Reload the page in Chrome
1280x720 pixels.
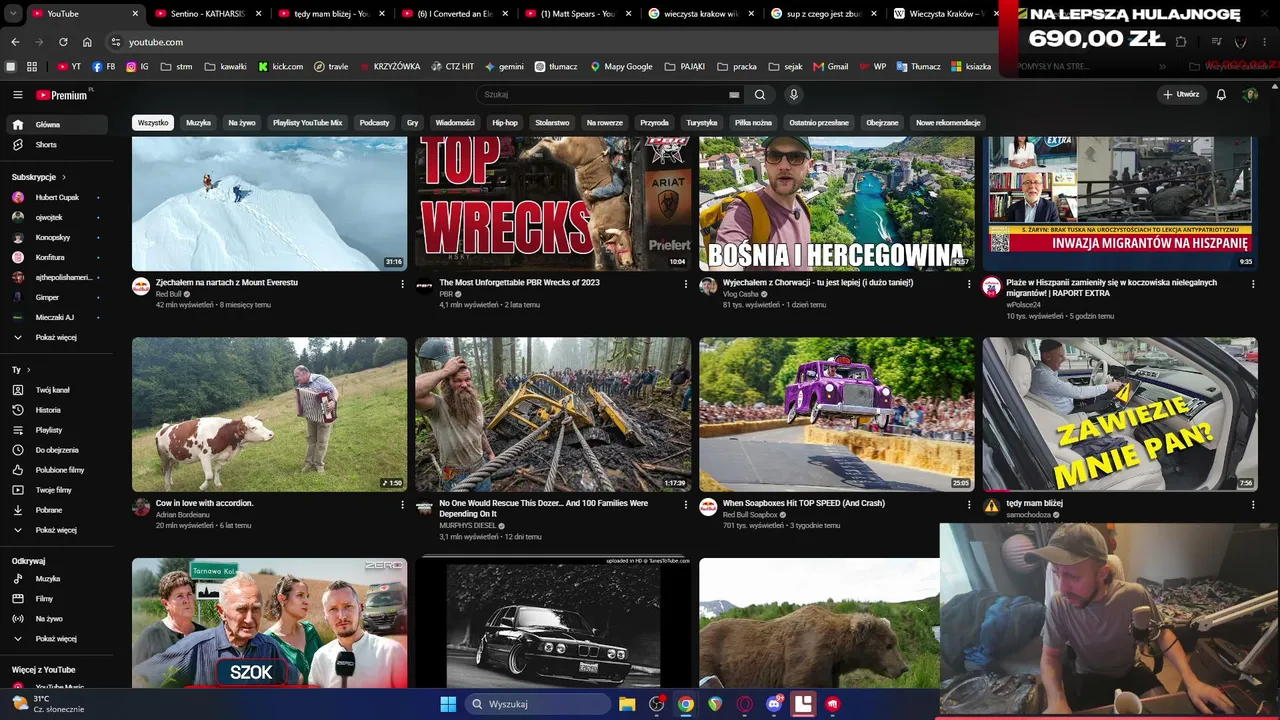click(x=63, y=42)
